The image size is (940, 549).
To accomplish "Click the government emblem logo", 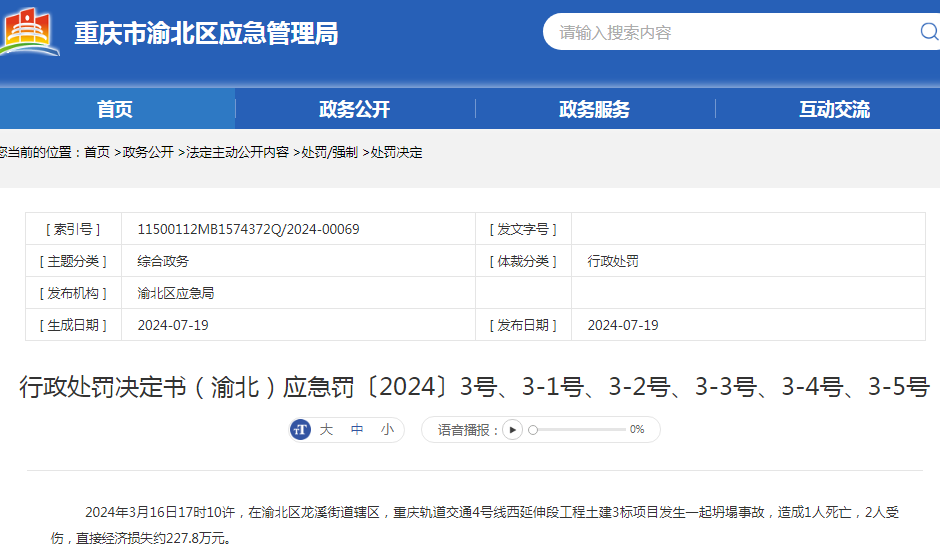I will (x=30, y=32).
